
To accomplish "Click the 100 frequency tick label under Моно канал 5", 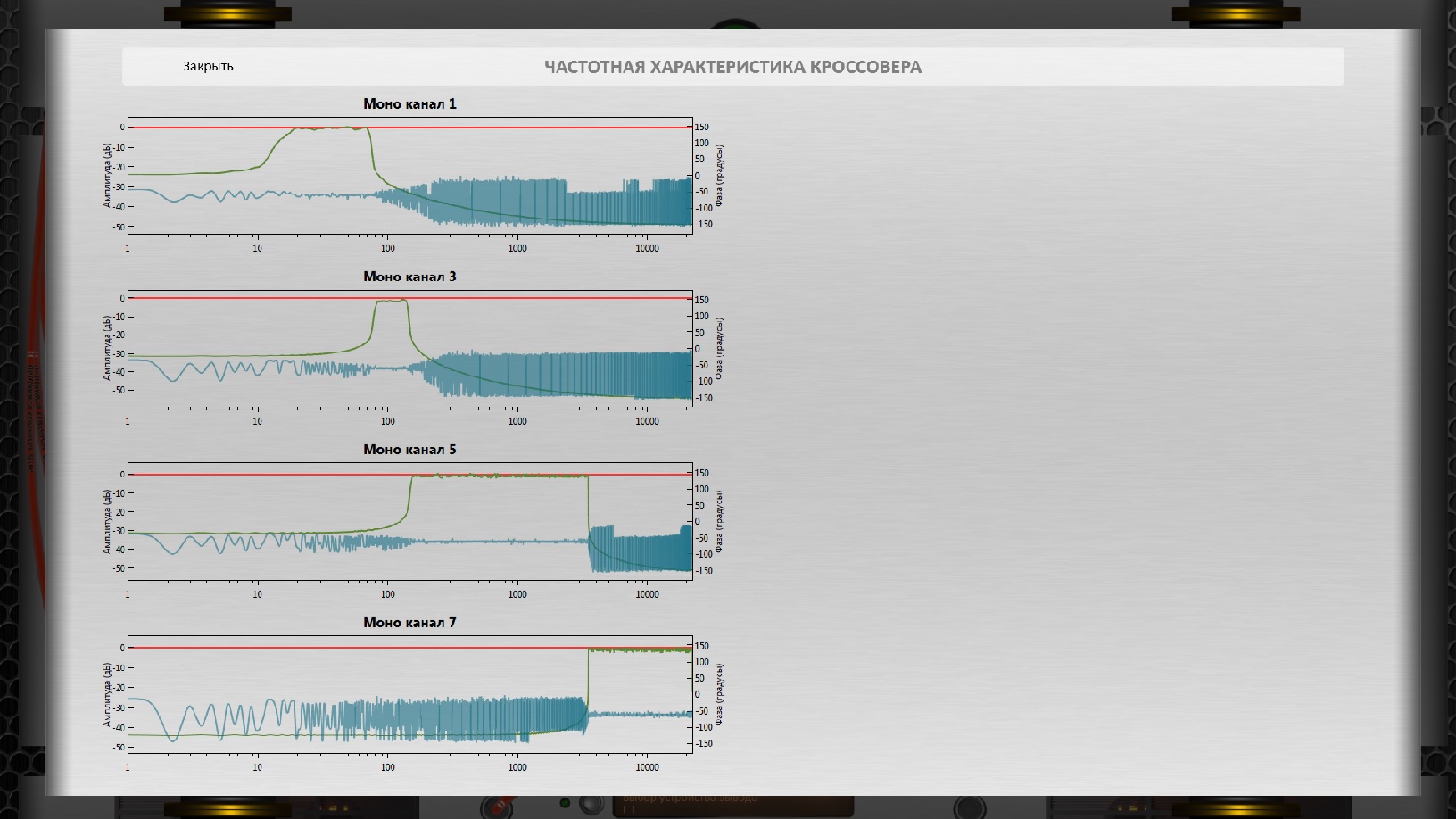I will (x=387, y=594).
